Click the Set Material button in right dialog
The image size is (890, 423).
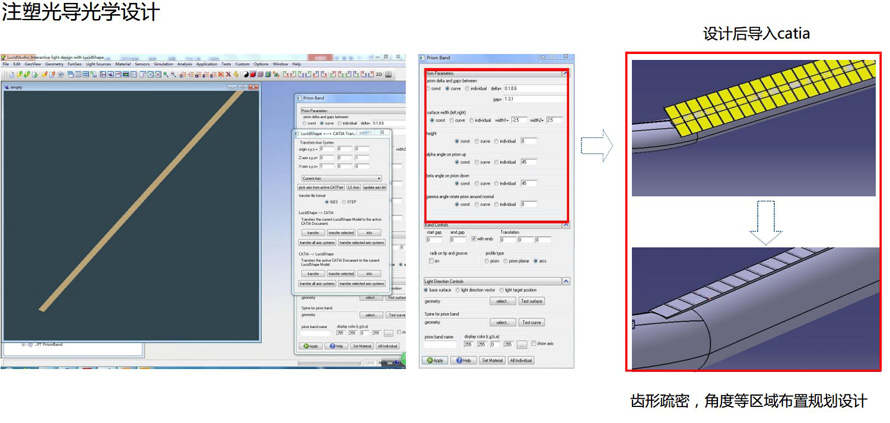[491, 360]
